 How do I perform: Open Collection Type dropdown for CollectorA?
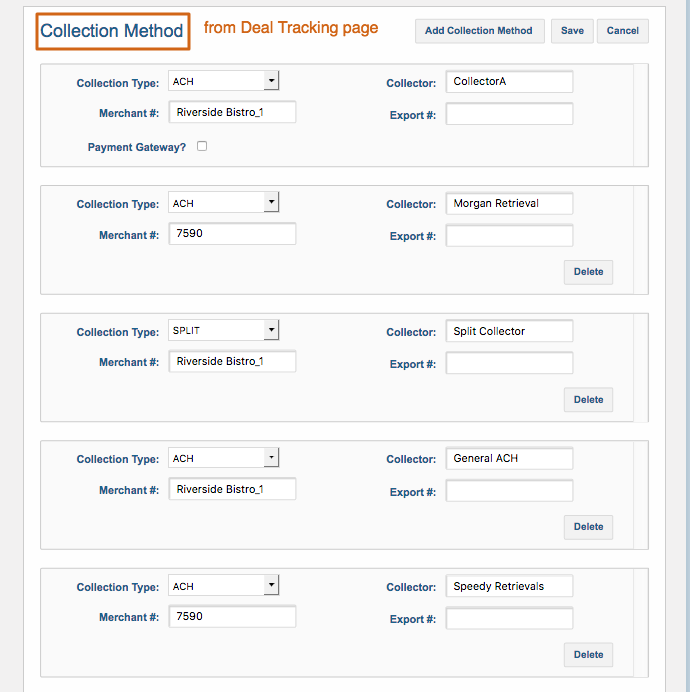pos(223,81)
